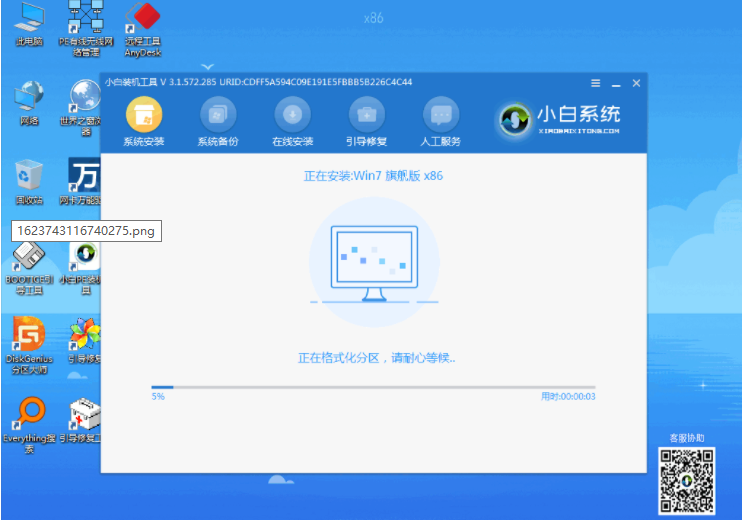Open the 在线安装 tab icon
742x521 pixels.
[x=292, y=115]
